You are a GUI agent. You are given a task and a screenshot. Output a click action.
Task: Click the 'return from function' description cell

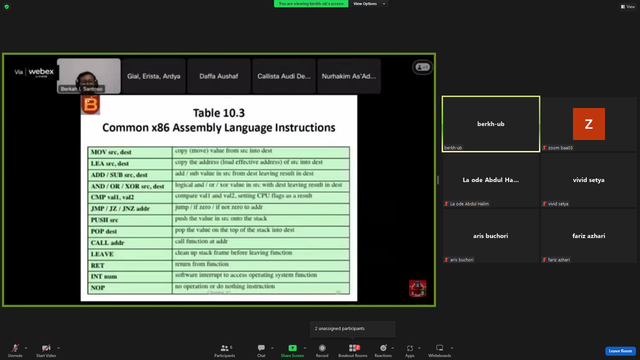pos(261,264)
